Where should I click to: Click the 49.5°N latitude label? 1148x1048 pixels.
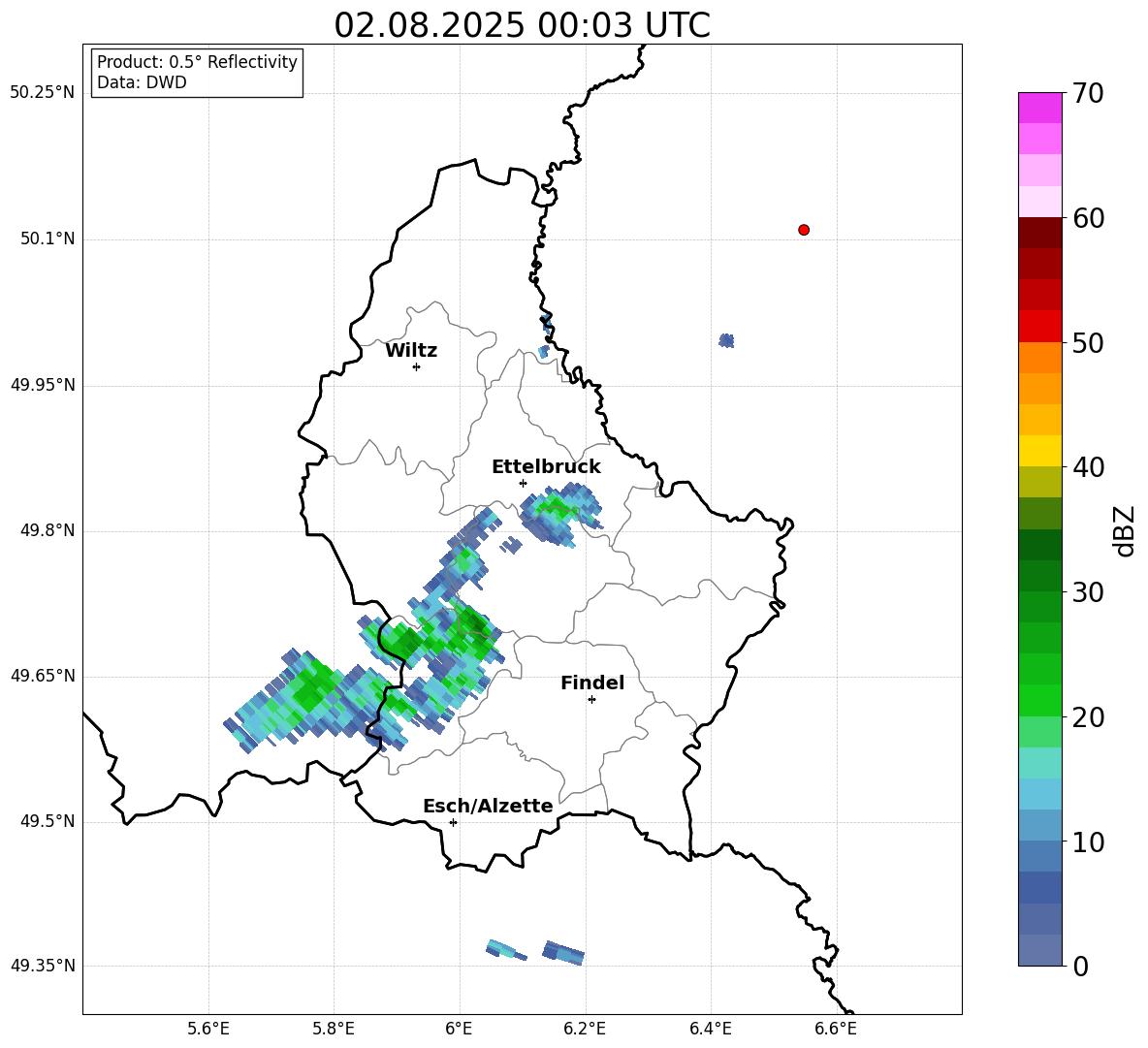click(47, 821)
